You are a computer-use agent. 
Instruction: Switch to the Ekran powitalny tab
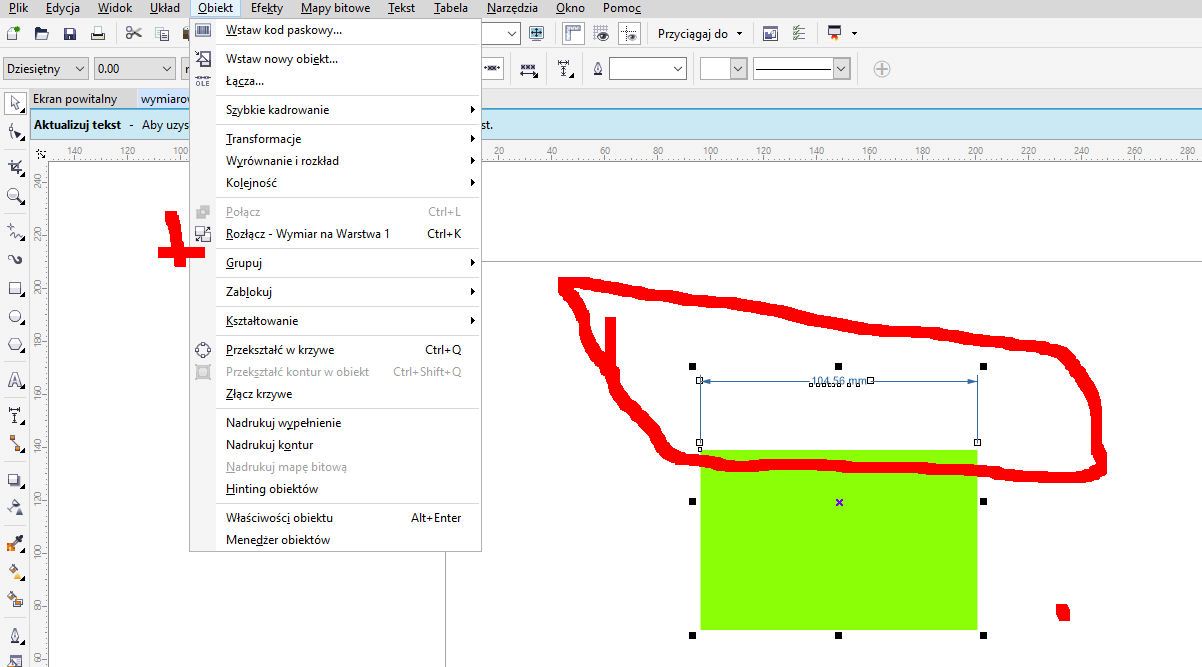click(x=75, y=99)
